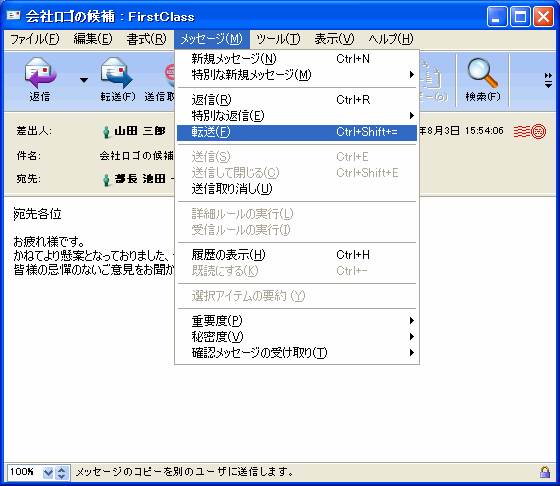Image resolution: width=560 pixels, height=486 pixels.
Task: Expand the 重要度(P) submenu
Action: point(297,321)
